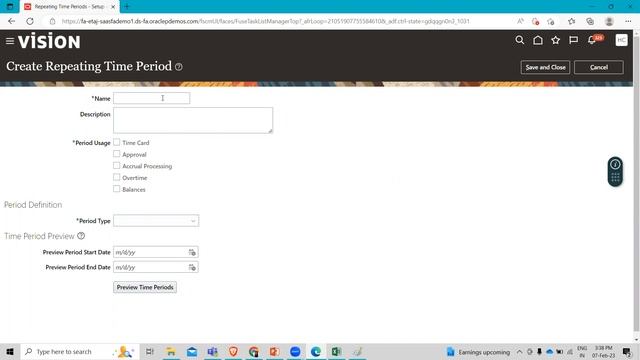Go back in the browser
The image size is (640, 360).
pos(11,21)
